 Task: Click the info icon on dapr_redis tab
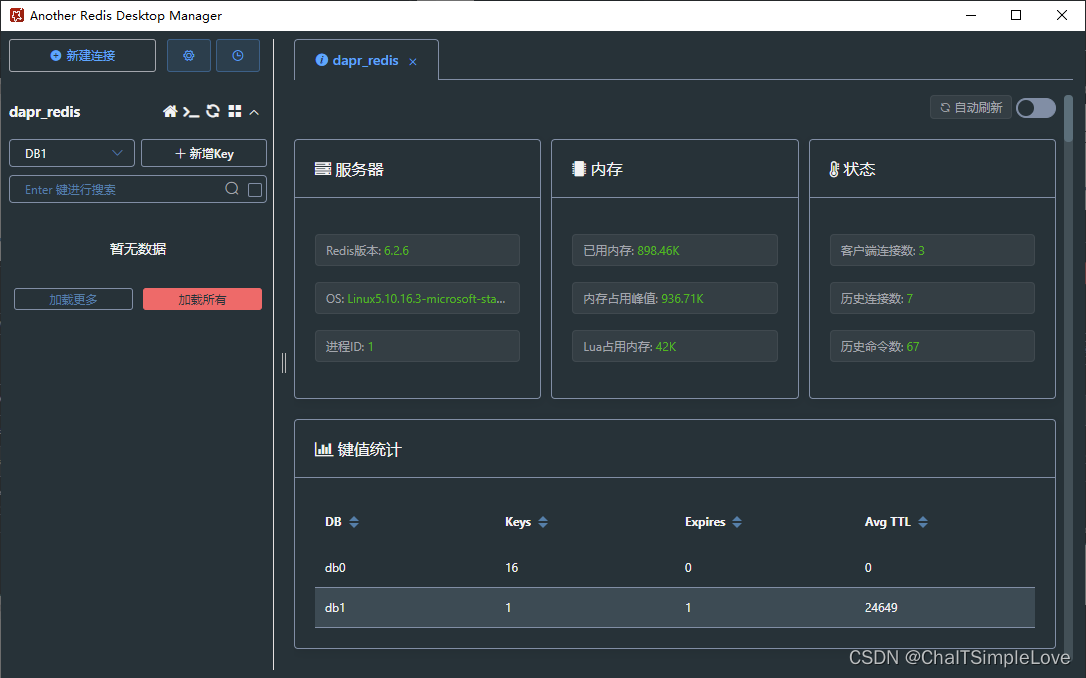(321, 60)
